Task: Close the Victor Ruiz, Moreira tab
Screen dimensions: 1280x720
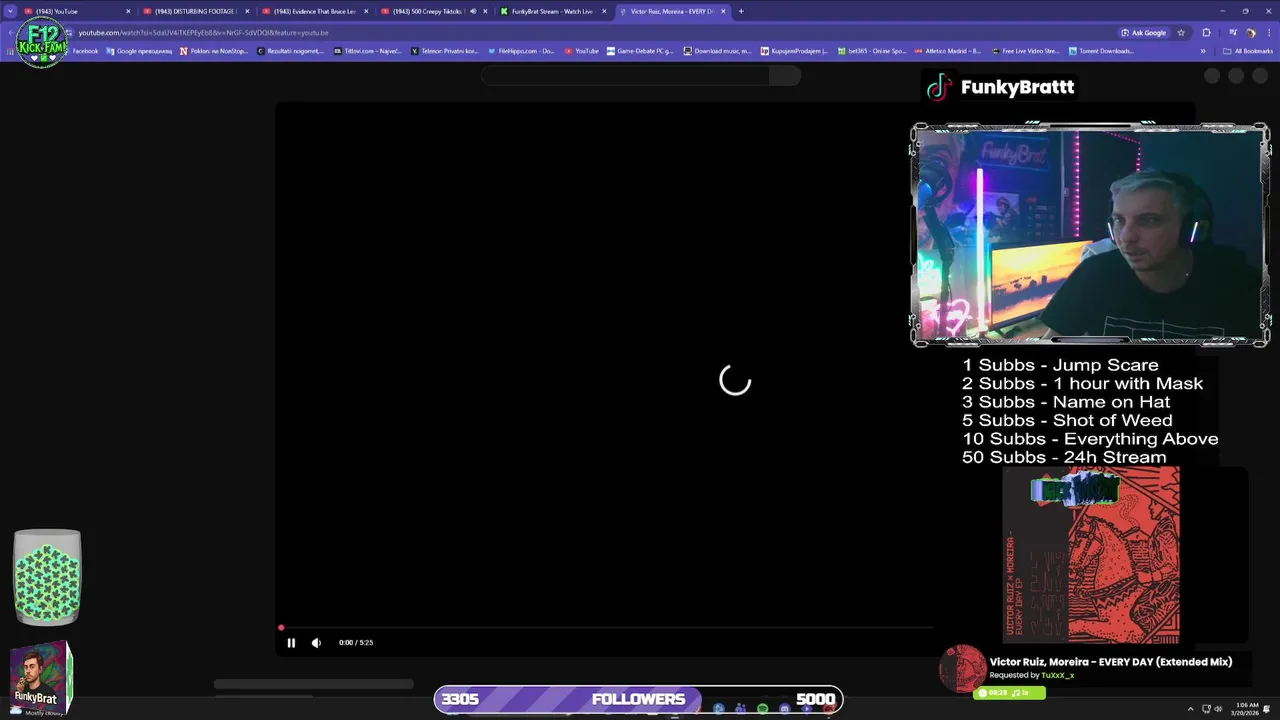Action: [723, 11]
